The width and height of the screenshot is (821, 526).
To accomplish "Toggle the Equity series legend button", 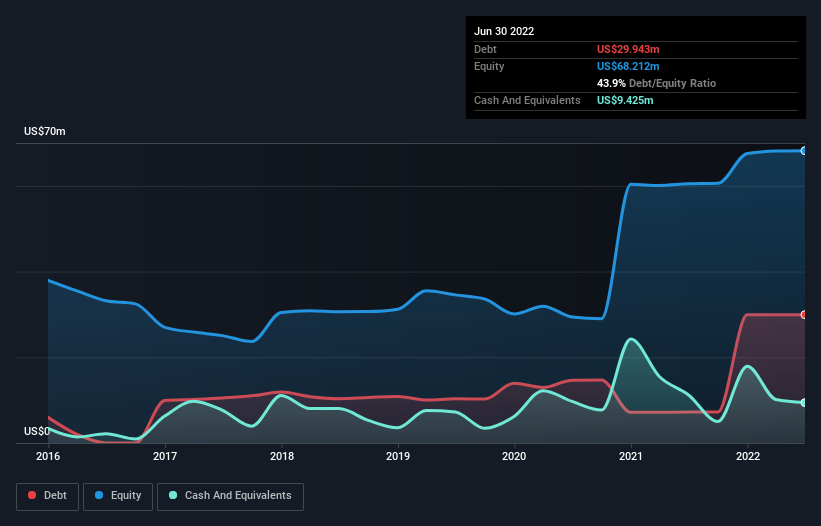I will [x=118, y=496].
